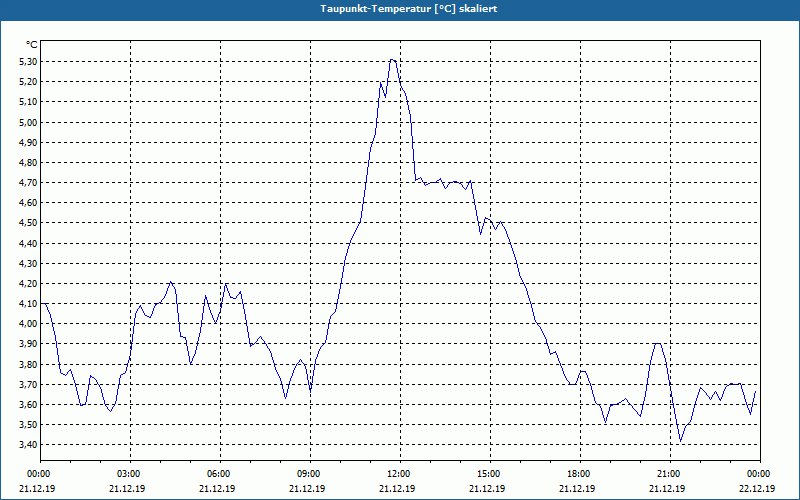Select the 5,30 y-axis value

click(x=29, y=62)
